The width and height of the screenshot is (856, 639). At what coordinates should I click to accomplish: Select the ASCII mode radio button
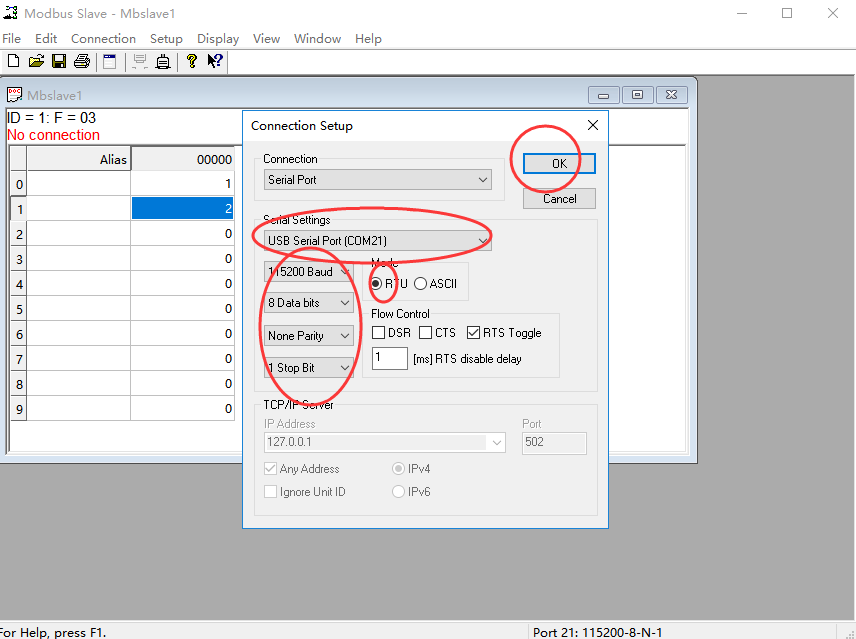[x=421, y=283]
